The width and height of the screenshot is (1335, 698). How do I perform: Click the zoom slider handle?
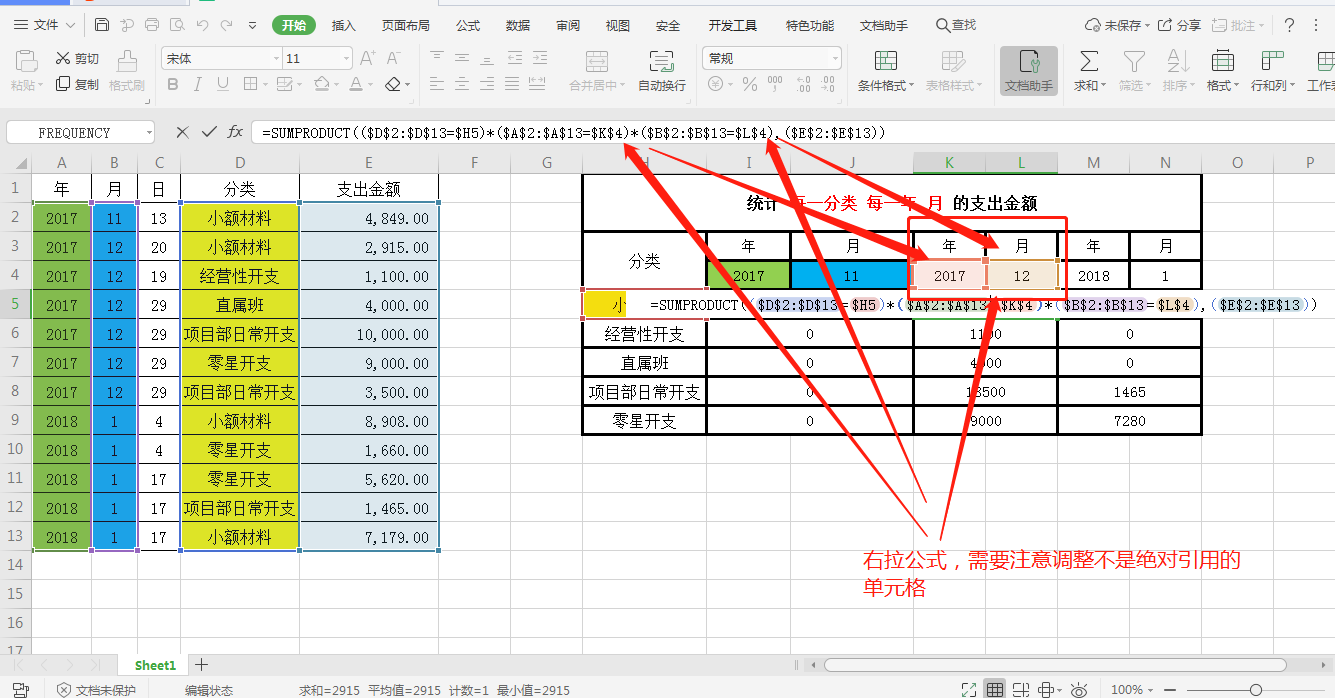click(x=1255, y=690)
